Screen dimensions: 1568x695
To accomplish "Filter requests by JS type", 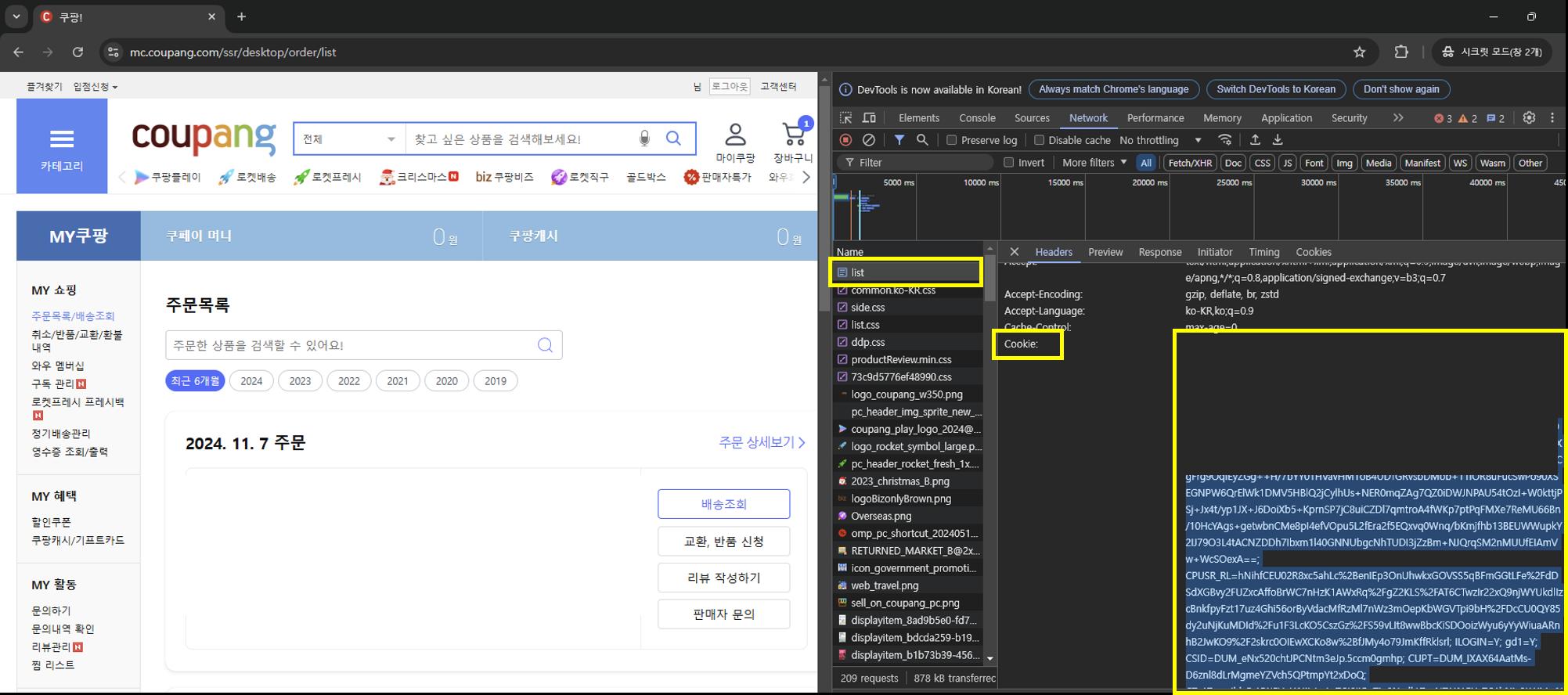I will (1287, 163).
